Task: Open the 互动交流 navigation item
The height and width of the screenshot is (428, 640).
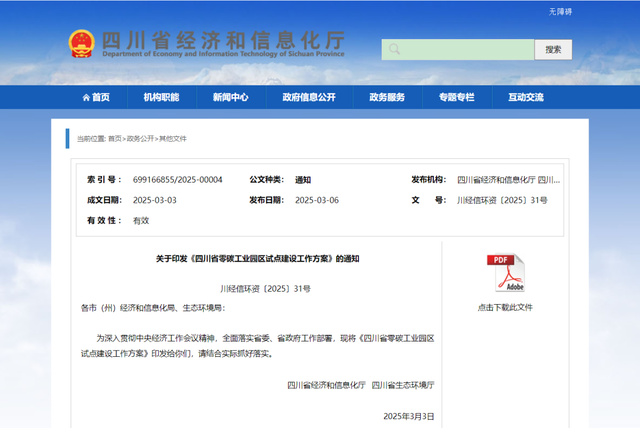Action: [525, 98]
